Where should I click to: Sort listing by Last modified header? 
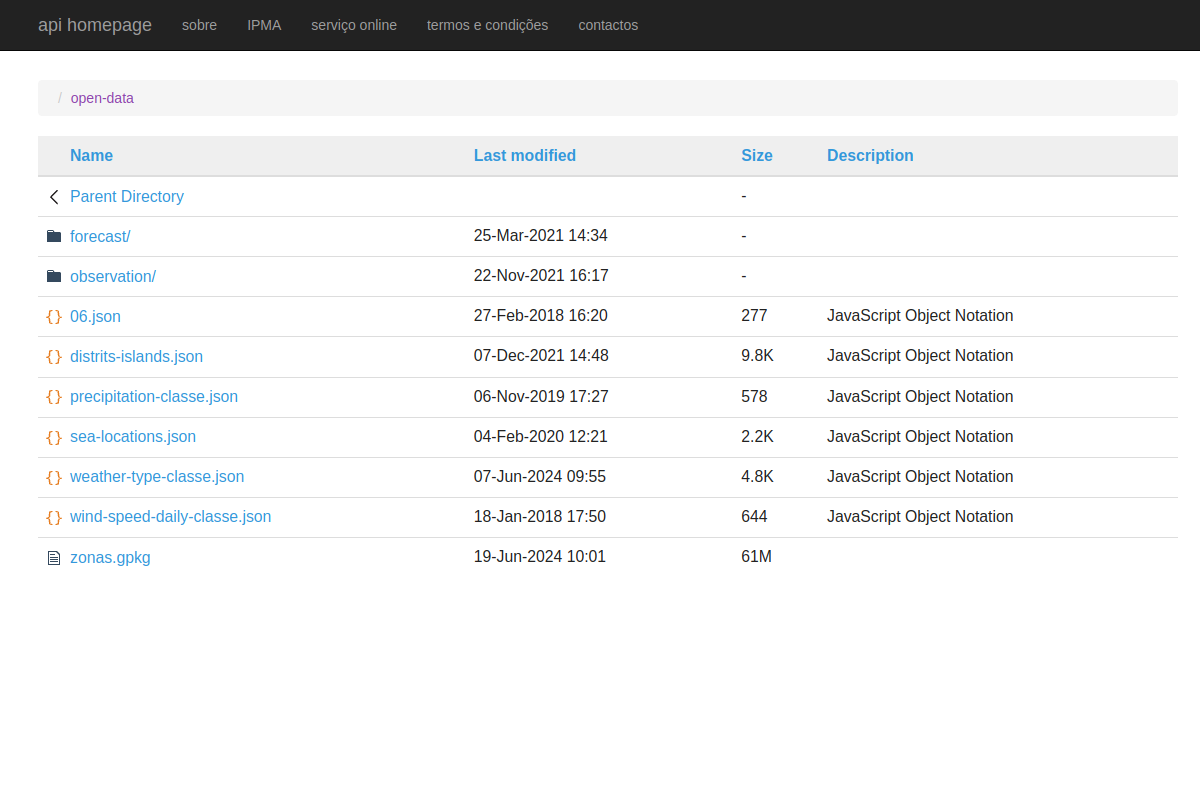point(525,155)
